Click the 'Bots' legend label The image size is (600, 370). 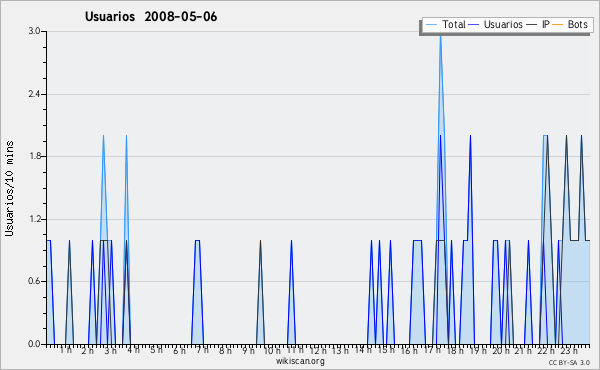click(577, 24)
